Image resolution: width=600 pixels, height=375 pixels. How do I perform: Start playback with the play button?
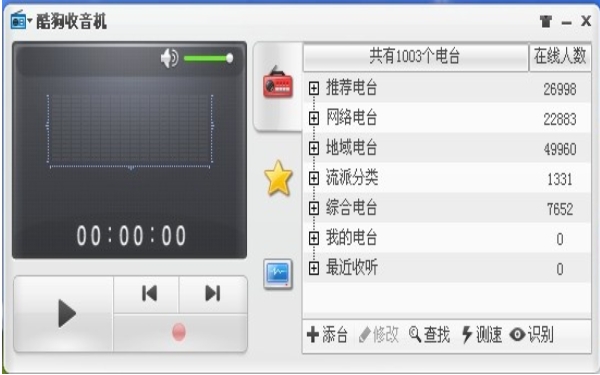[64, 314]
